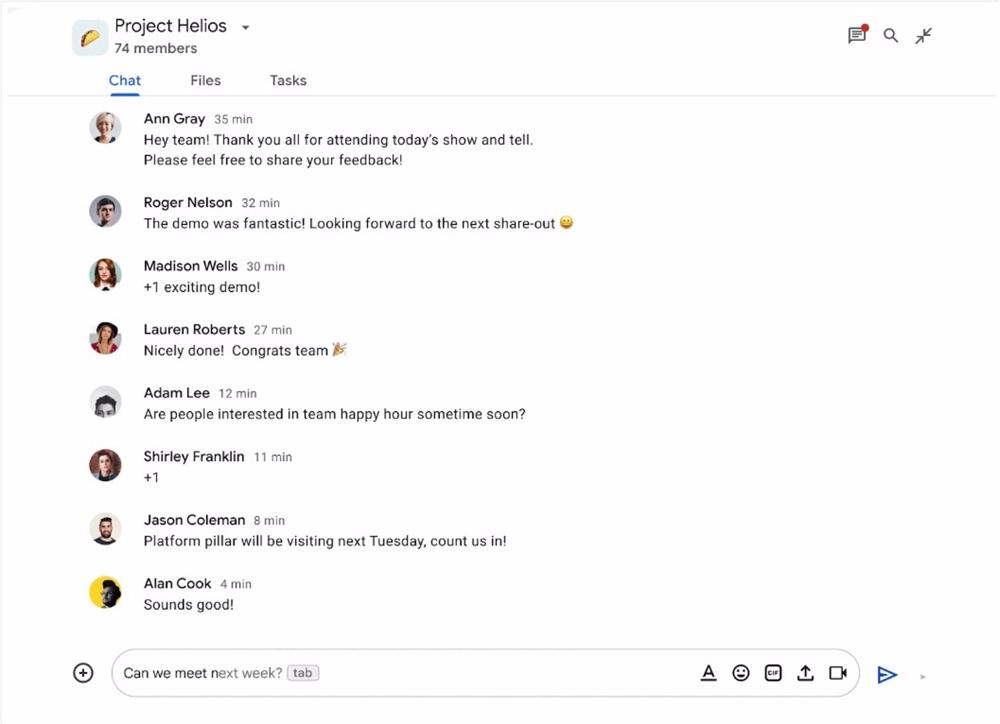
Task: Click Alan Cook's profile avatar
Action: [105, 592]
